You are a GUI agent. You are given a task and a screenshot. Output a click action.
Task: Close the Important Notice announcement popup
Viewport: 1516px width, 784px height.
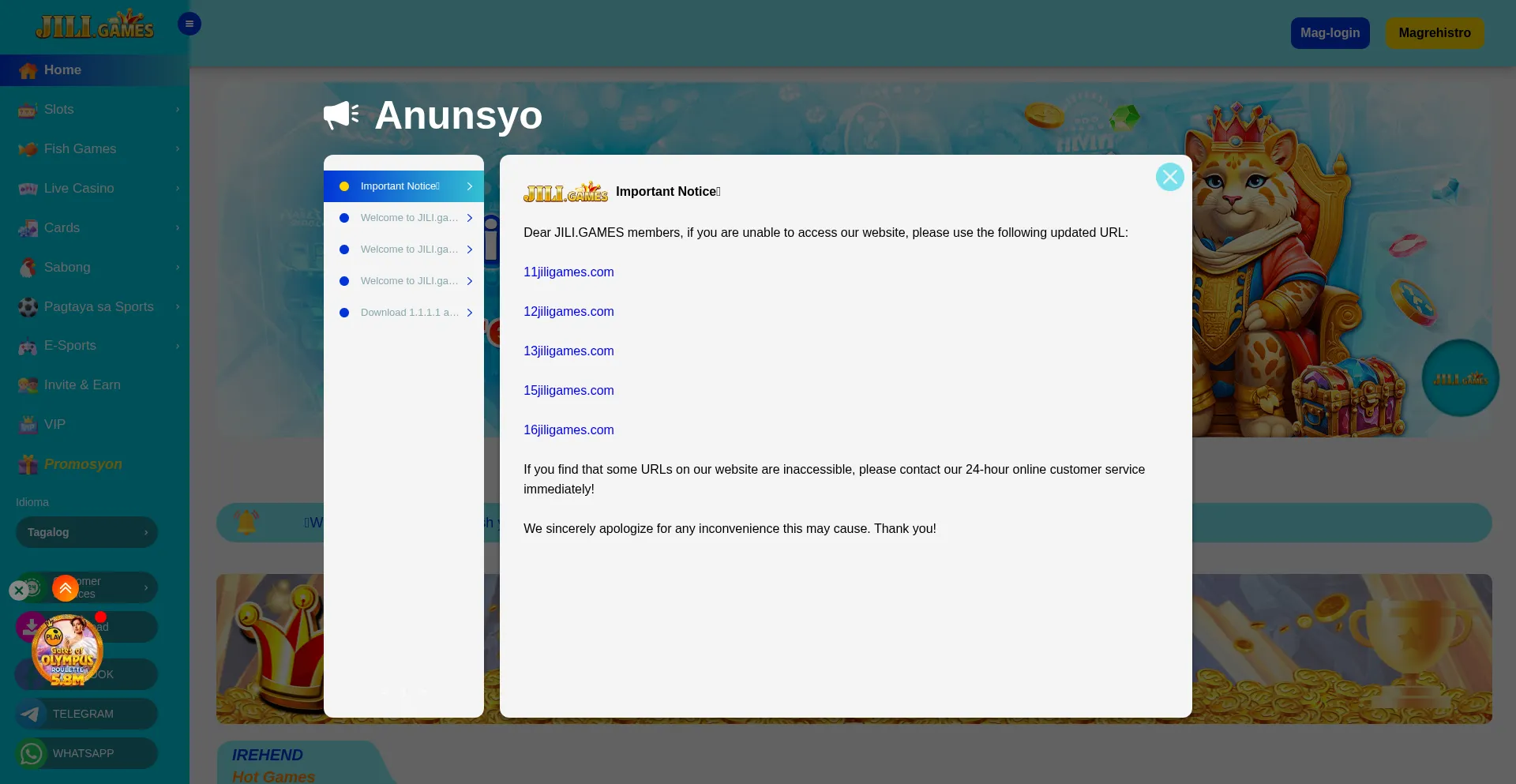(x=1170, y=177)
